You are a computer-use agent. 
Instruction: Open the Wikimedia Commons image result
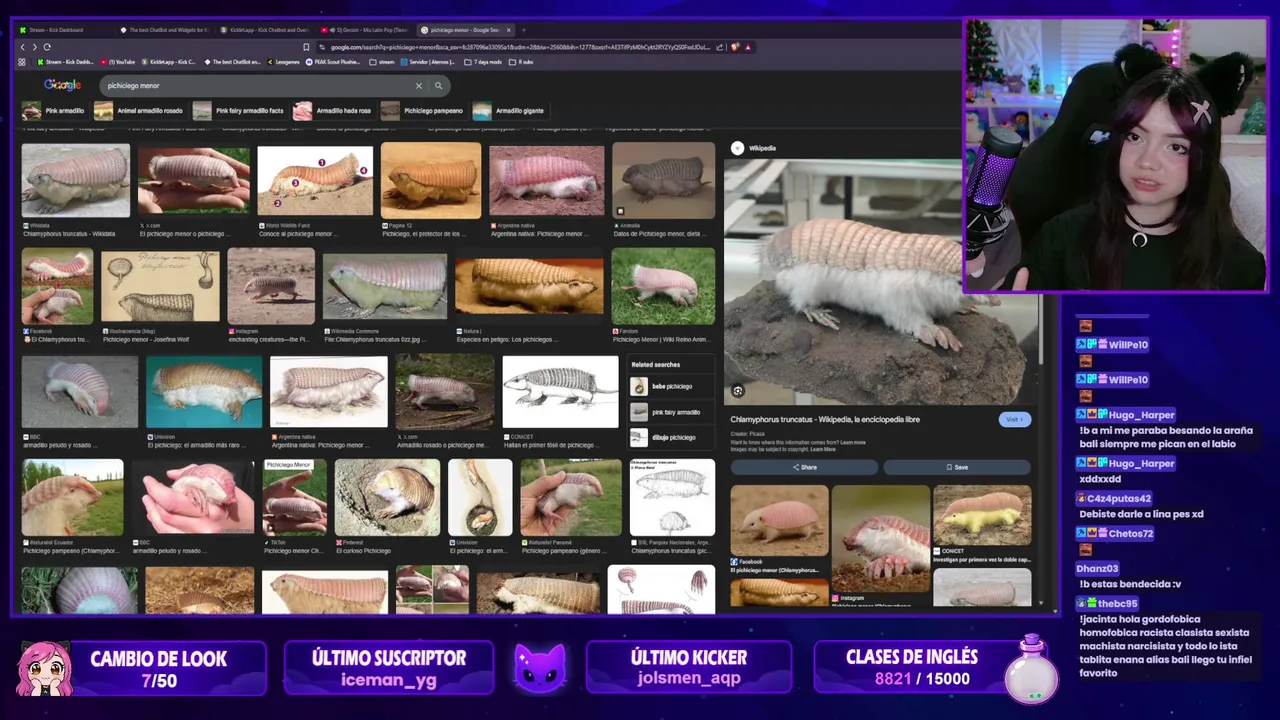coord(385,286)
